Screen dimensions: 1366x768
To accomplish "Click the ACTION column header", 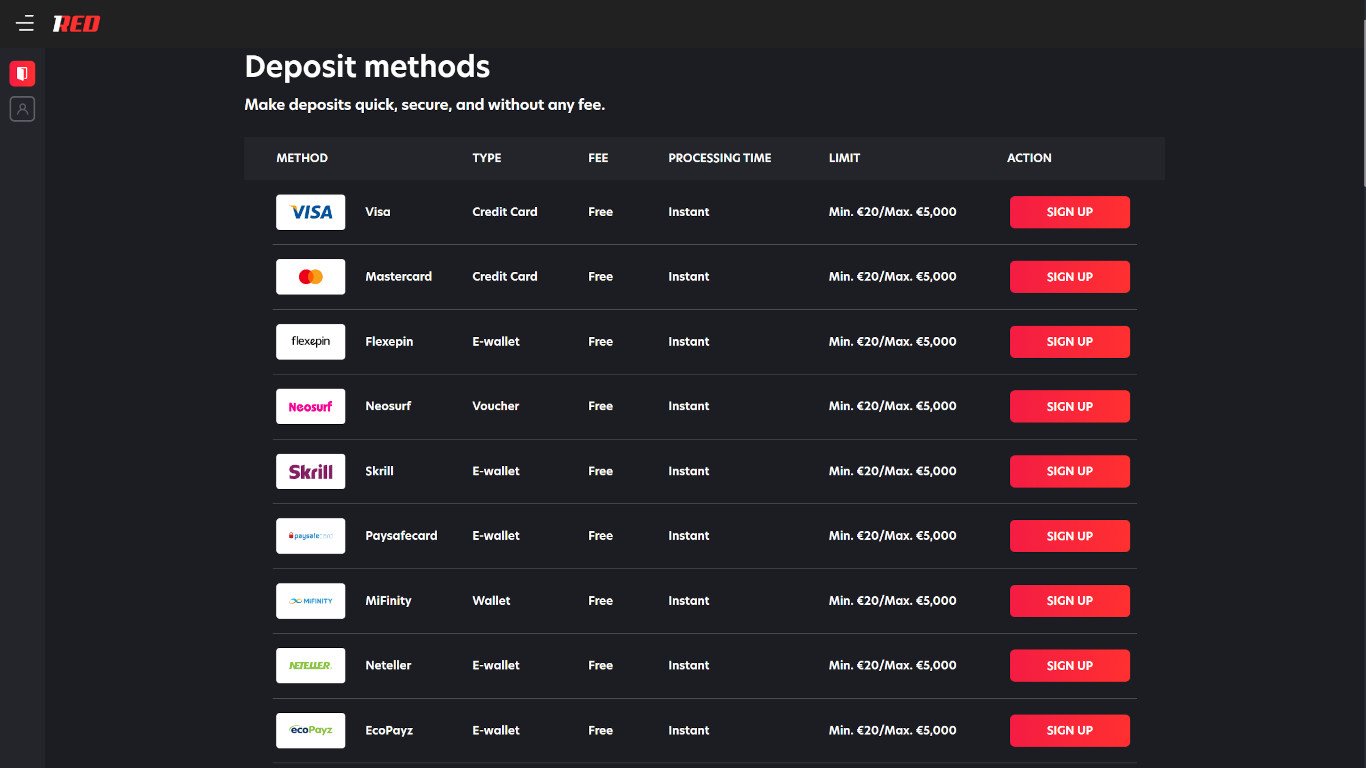I will [1029, 158].
